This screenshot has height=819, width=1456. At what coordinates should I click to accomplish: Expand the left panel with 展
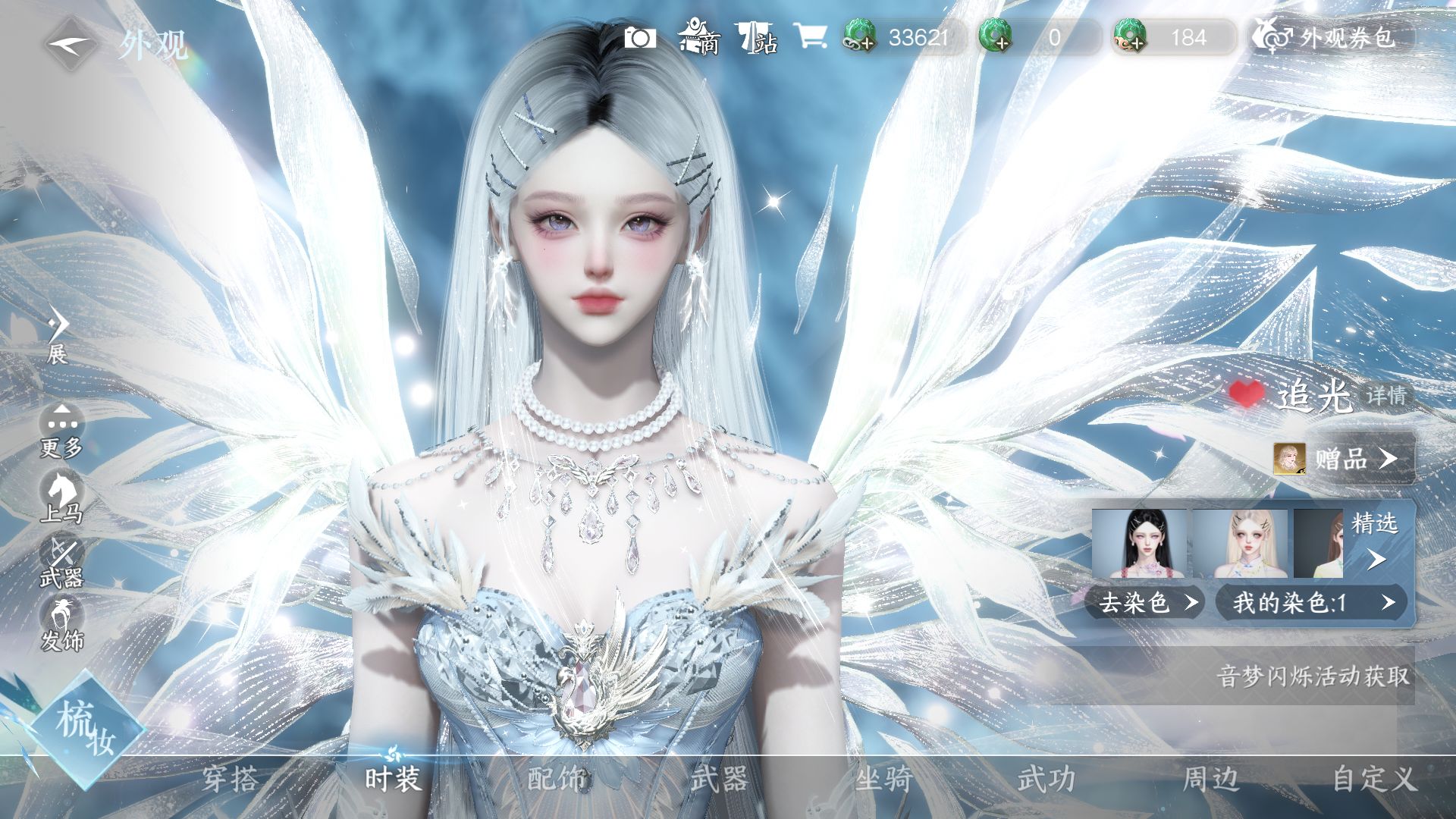tap(58, 335)
